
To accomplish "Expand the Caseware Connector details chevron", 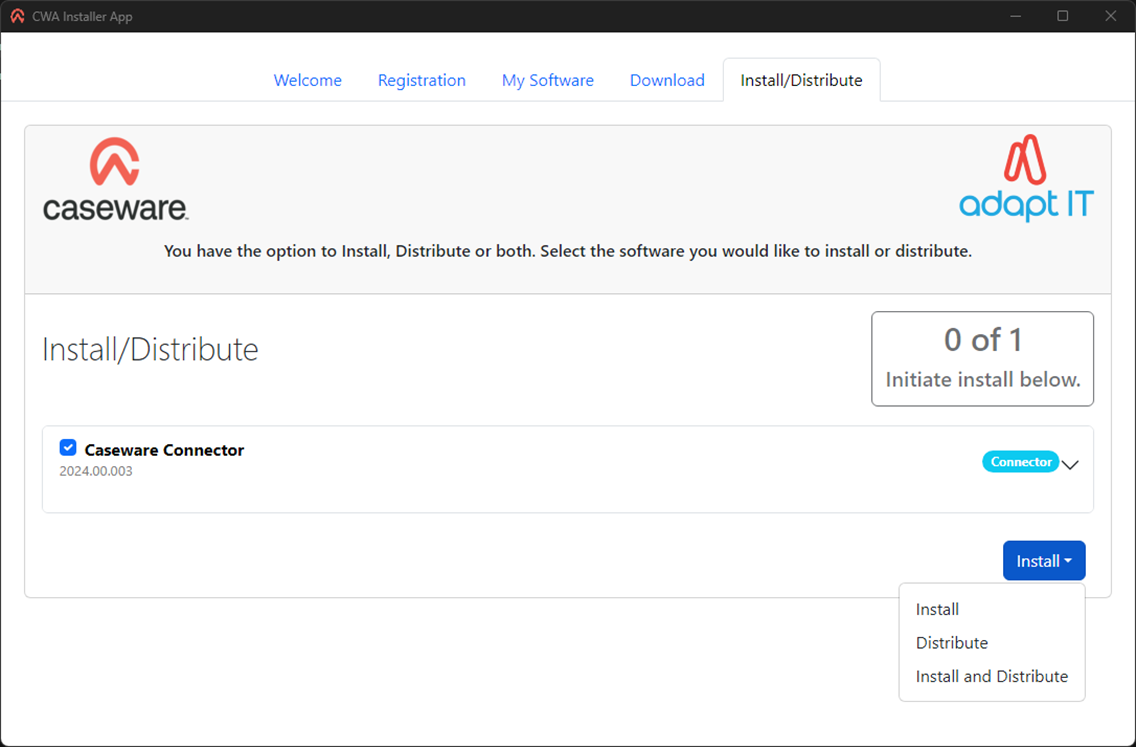I will coord(1070,465).
